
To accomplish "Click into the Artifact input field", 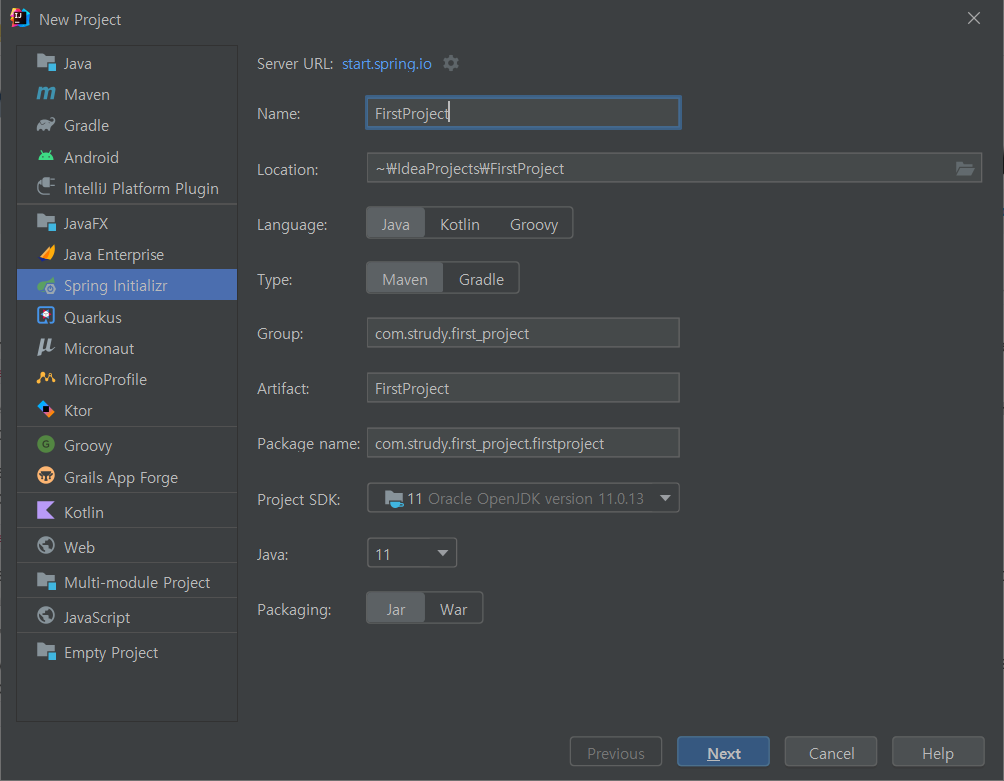I will (523, 388).
